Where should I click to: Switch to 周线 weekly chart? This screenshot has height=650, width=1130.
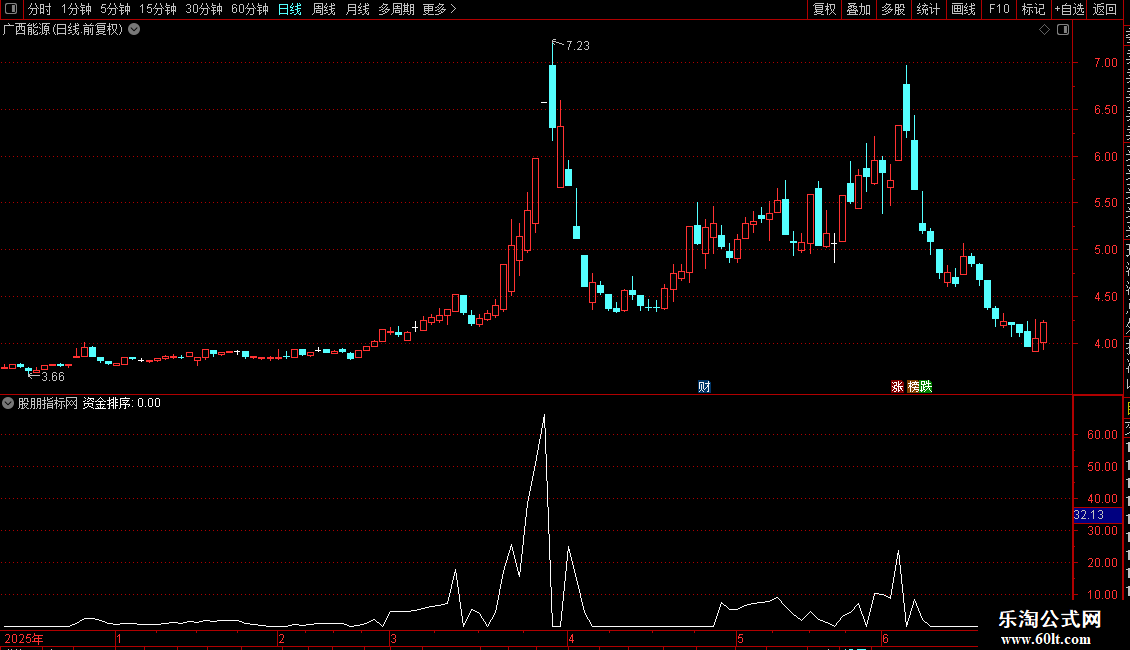tap(324, 9)
